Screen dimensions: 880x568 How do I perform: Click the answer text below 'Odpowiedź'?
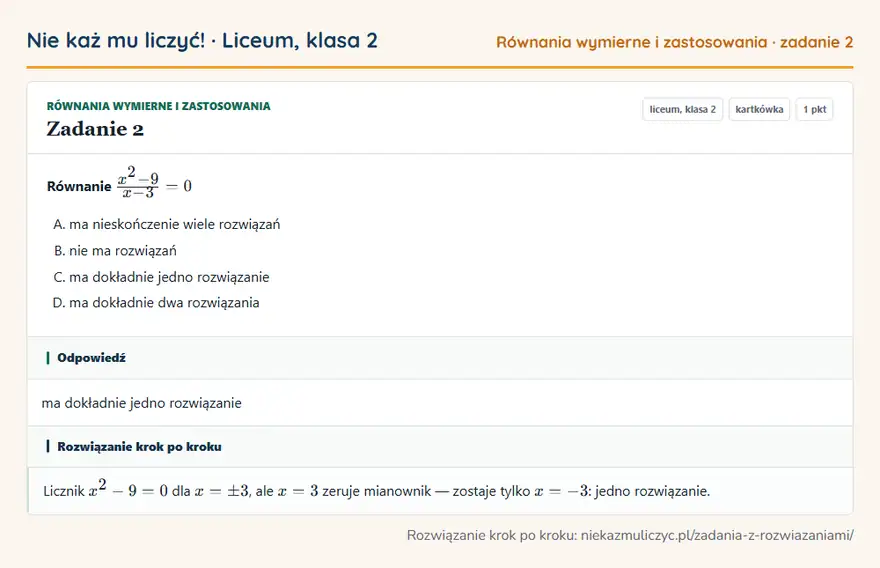click(141, 403)
